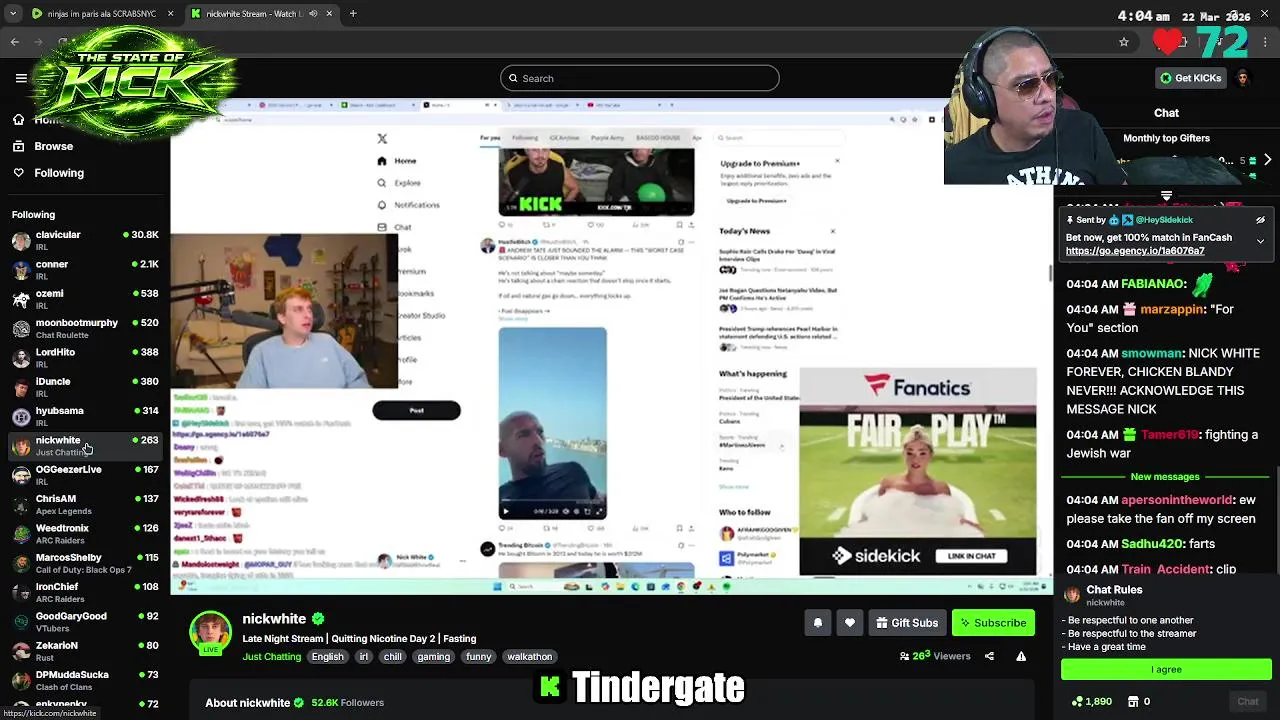
Task: Select the irl tag
Action: coord(364,657)
